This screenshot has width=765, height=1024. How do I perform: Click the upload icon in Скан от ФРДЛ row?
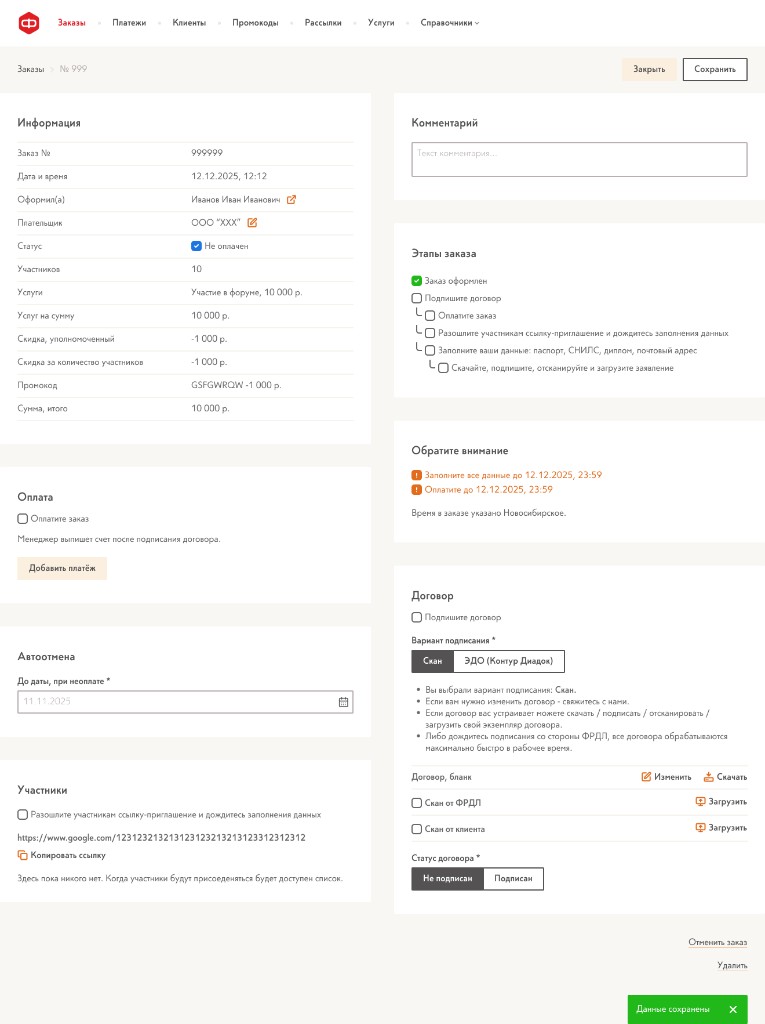(700, 801)
